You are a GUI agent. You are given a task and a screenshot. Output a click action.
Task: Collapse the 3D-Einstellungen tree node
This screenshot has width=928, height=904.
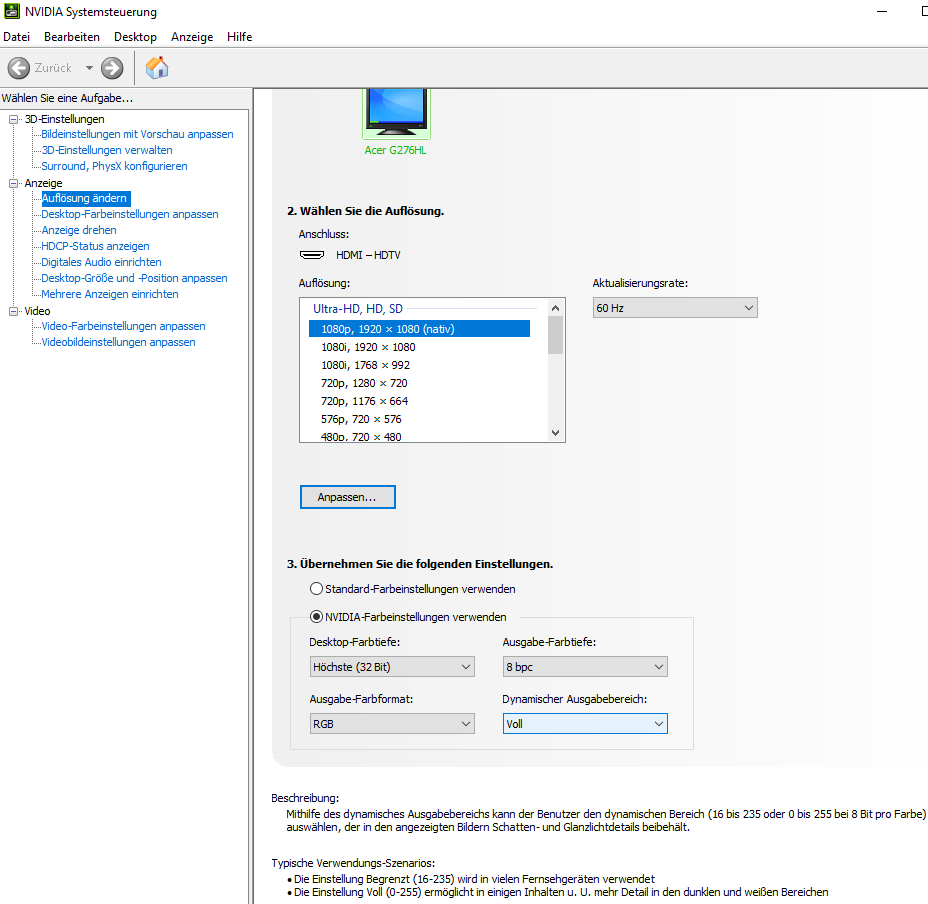point(14,119)
